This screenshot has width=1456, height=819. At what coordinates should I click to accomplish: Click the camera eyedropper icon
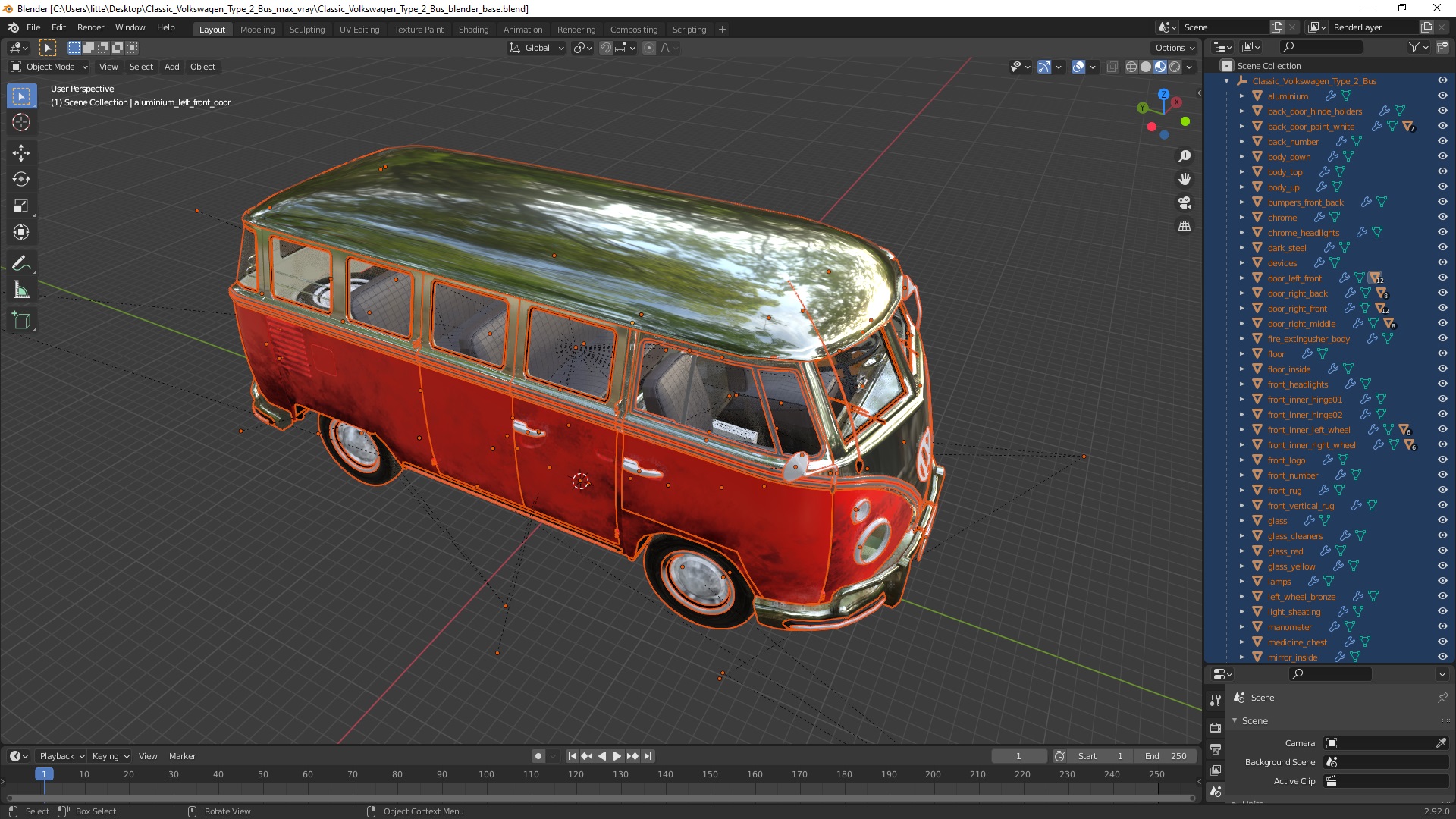coord(1441,743)
